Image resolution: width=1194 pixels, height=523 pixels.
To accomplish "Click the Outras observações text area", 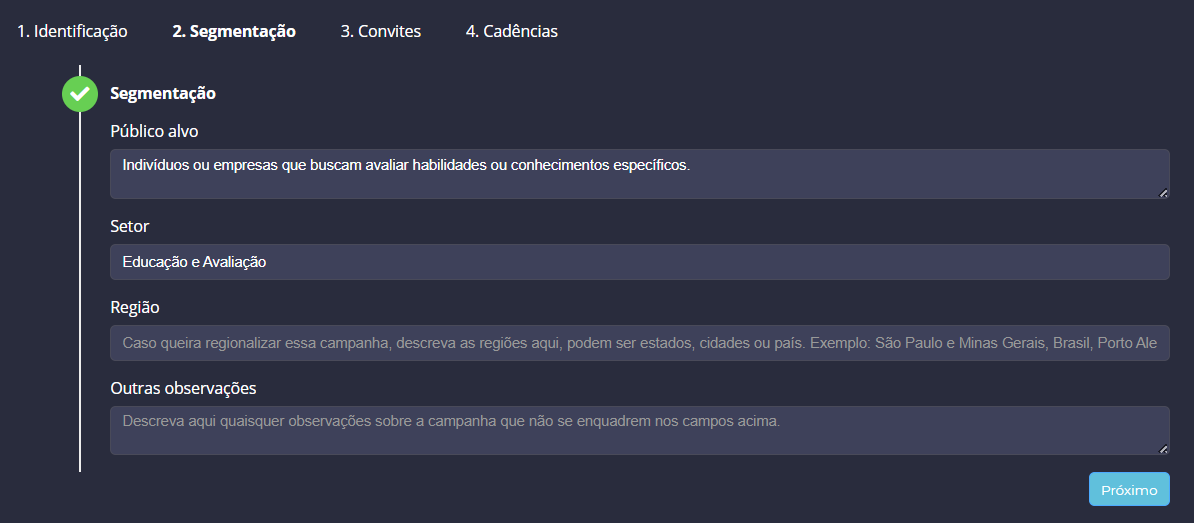I will (x=640, y=430).
